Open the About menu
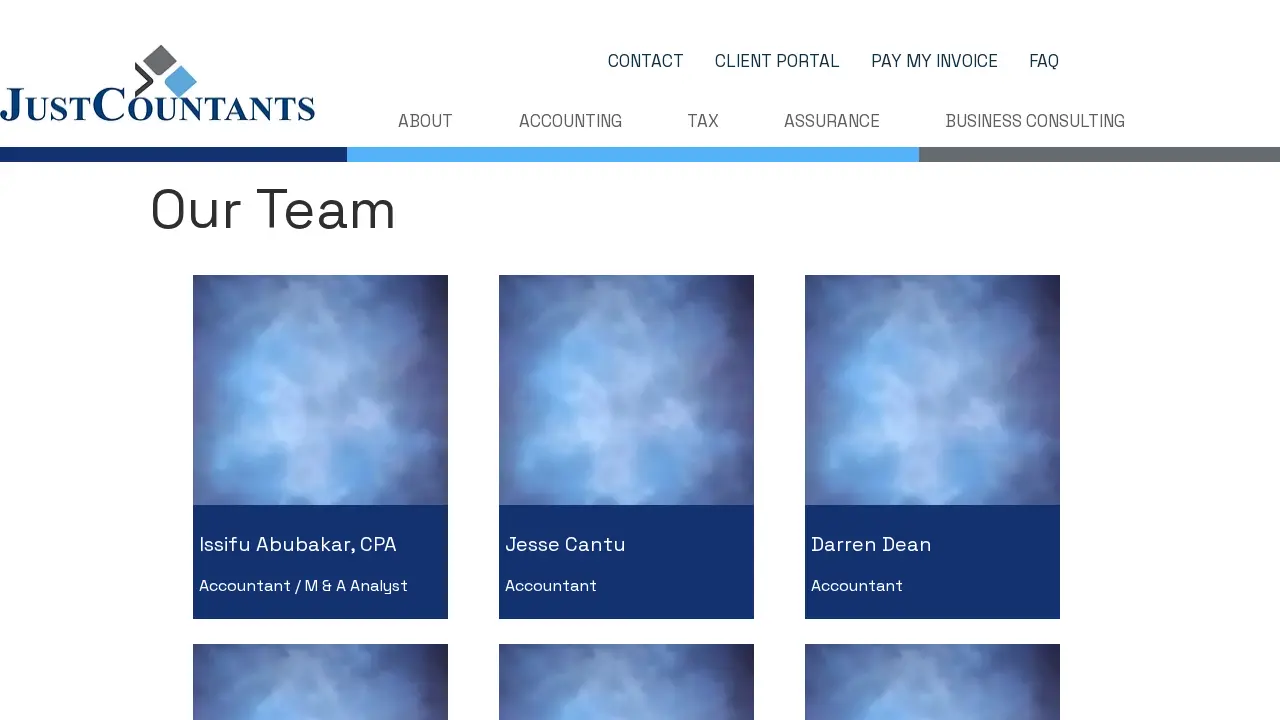The height and width of the screenshot is (720, 1280). pyautogui.click(x=425, y=121)
